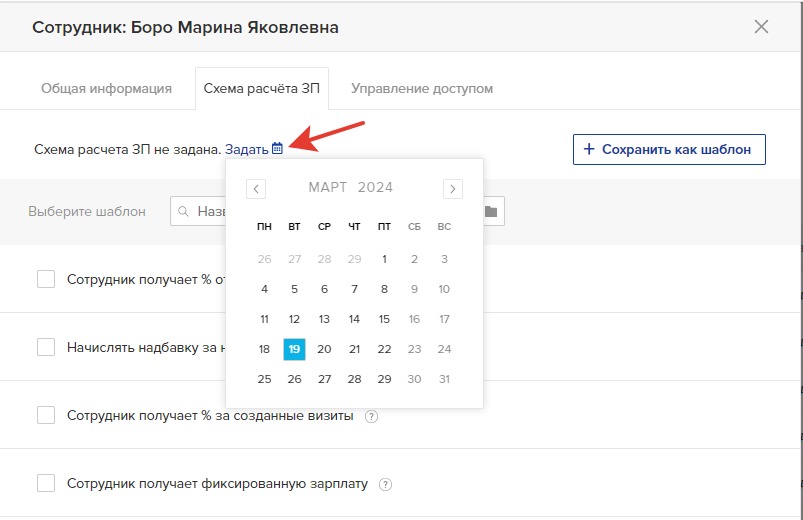Click the МАРТ month label in calendar
The image size is (803, 520).
click(328, 188)
